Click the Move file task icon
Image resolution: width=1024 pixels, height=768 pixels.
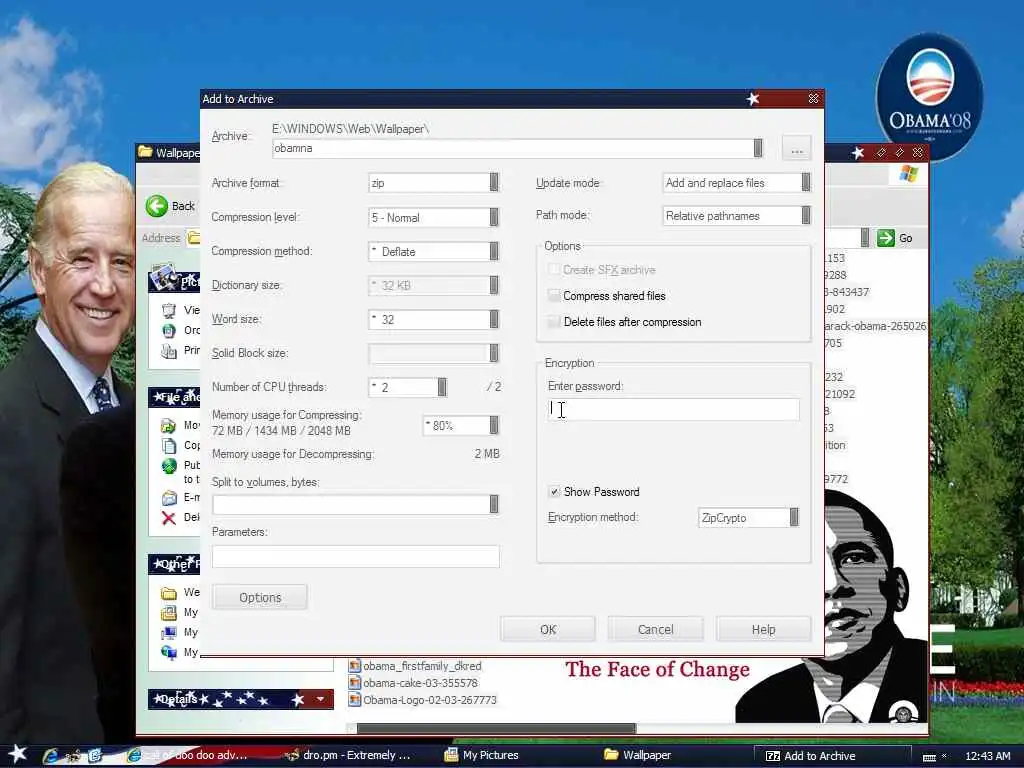[x=168, y=426]
